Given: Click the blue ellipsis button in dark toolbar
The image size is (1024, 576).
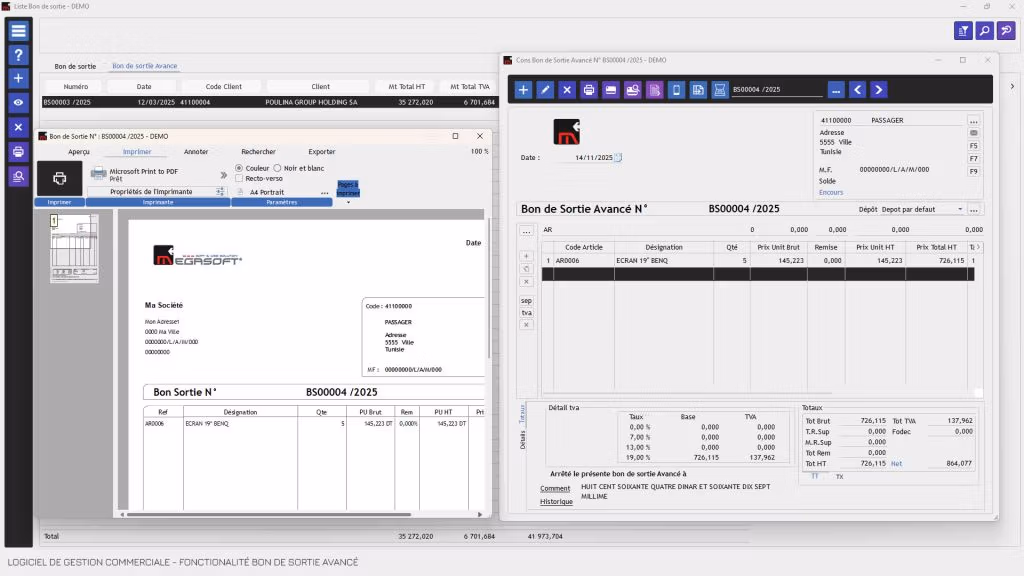Looking at the screenshot, I should [x=836, y=89].
